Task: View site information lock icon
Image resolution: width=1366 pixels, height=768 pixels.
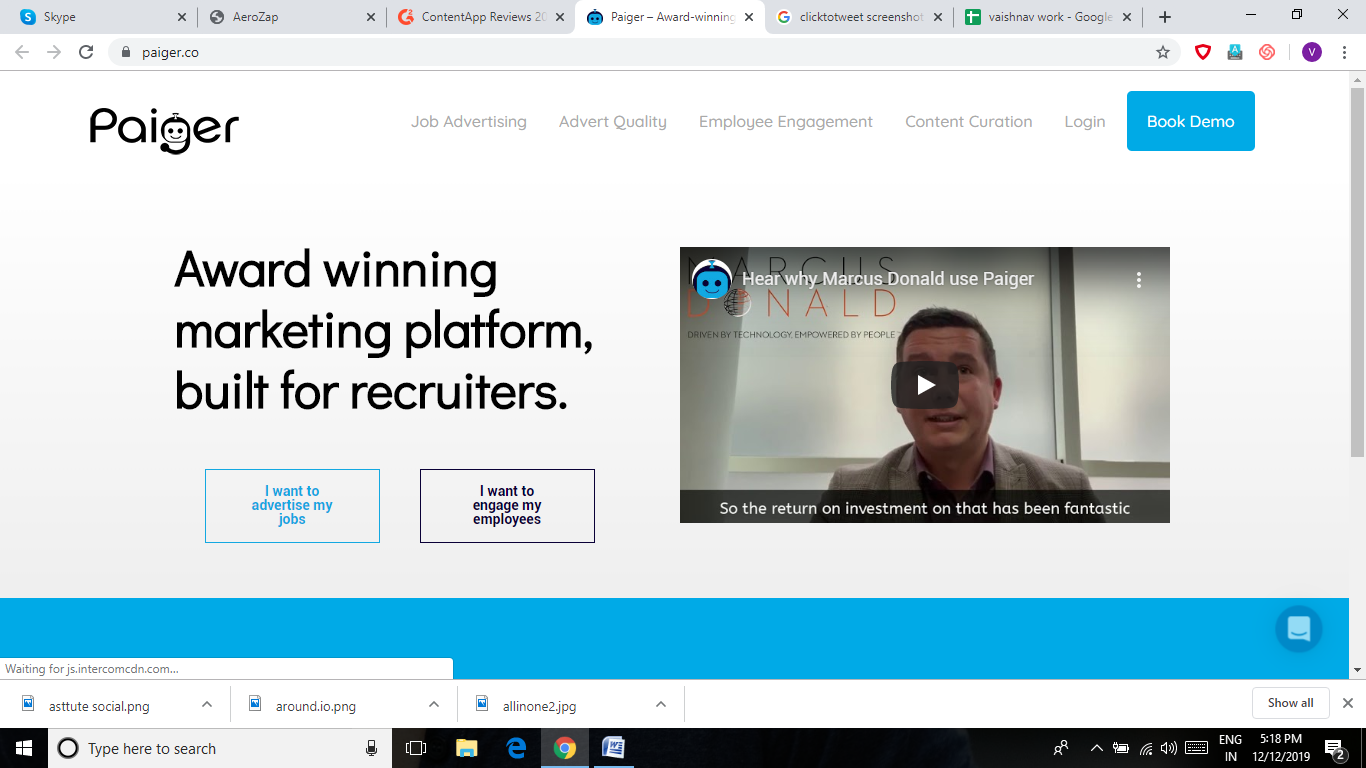Action: click(x=125, y=52)
